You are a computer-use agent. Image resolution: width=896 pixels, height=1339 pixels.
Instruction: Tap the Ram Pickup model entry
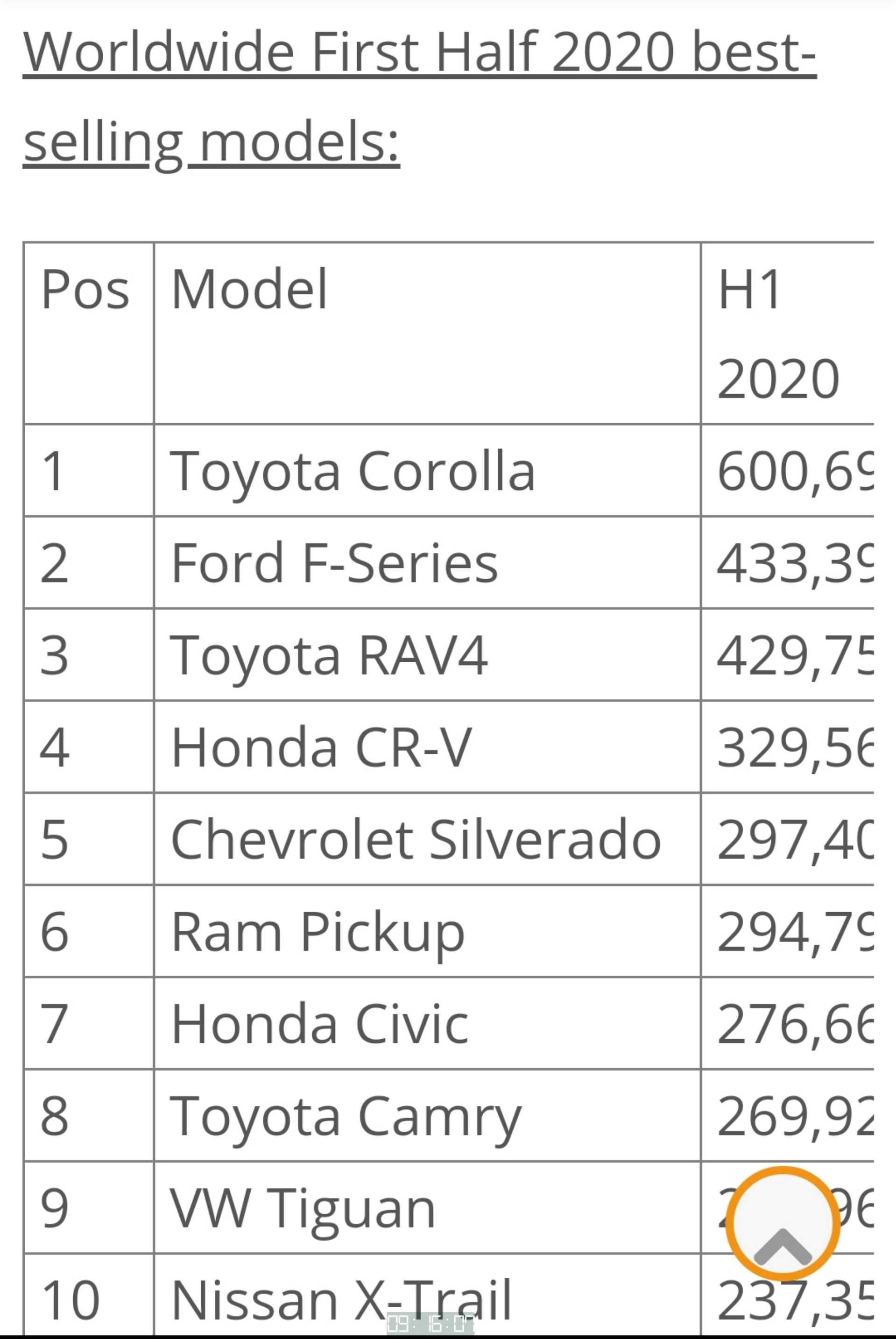(x=427, y=931)
